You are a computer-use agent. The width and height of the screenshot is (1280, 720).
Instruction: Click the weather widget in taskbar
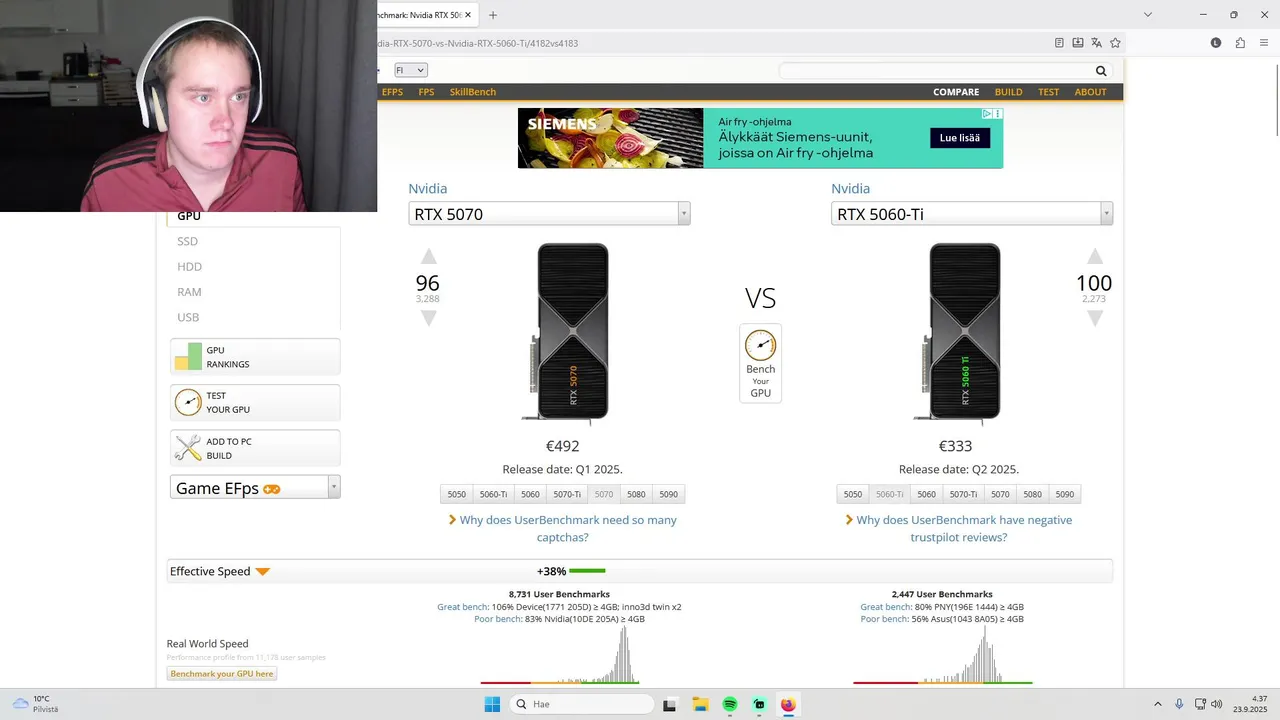[35, 704]
